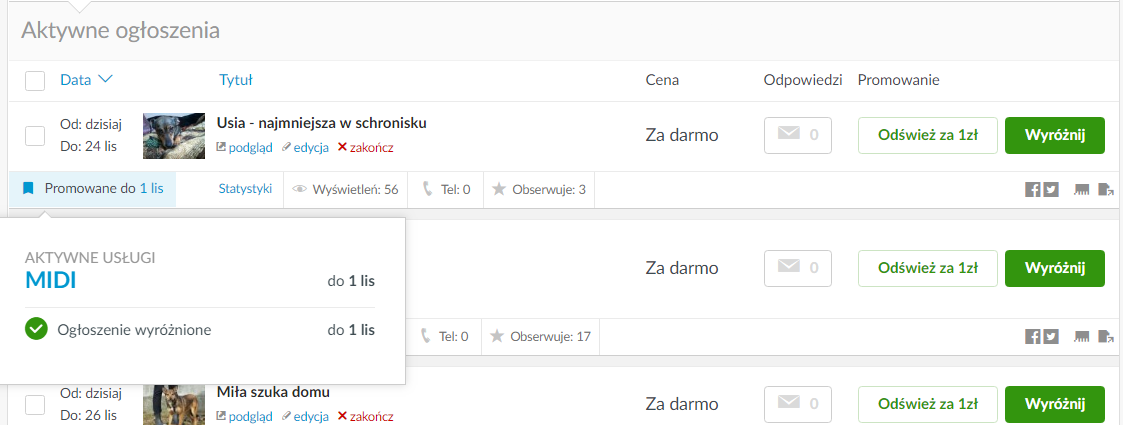Click the blue bookmark icon beside Promowane
Viewport: 1123px width, 425px height.
point(28,188)
